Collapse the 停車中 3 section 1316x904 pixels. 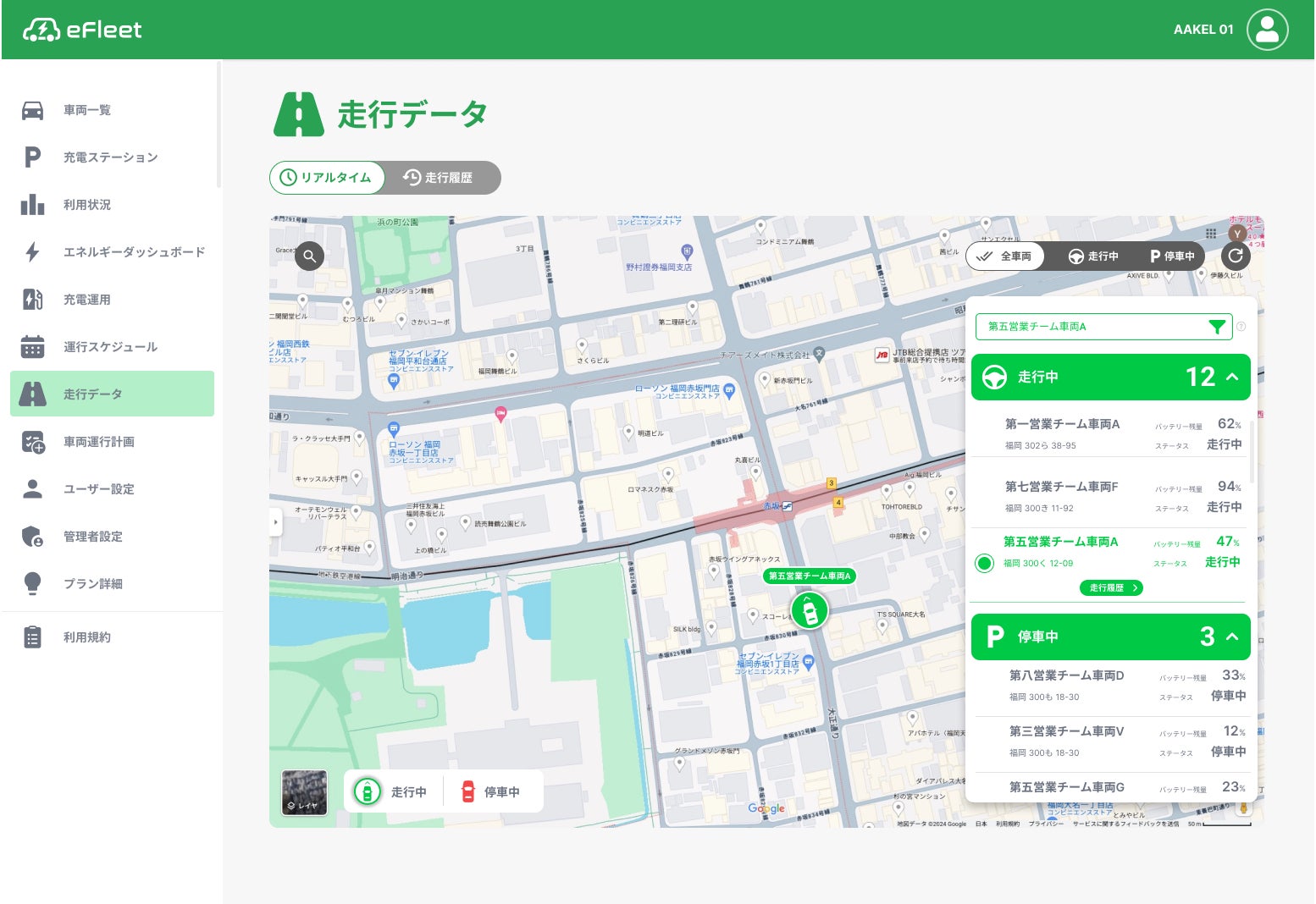point(1232,637)
